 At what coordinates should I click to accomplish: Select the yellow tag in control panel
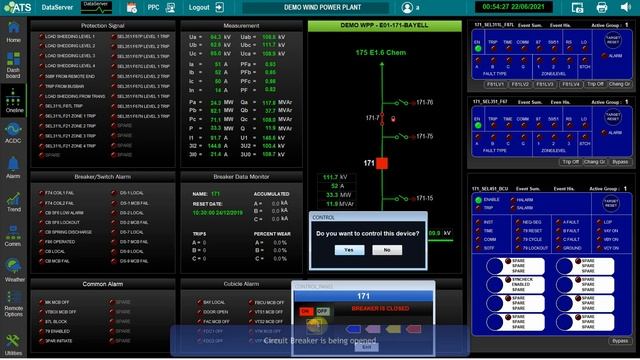click(393, 329)
